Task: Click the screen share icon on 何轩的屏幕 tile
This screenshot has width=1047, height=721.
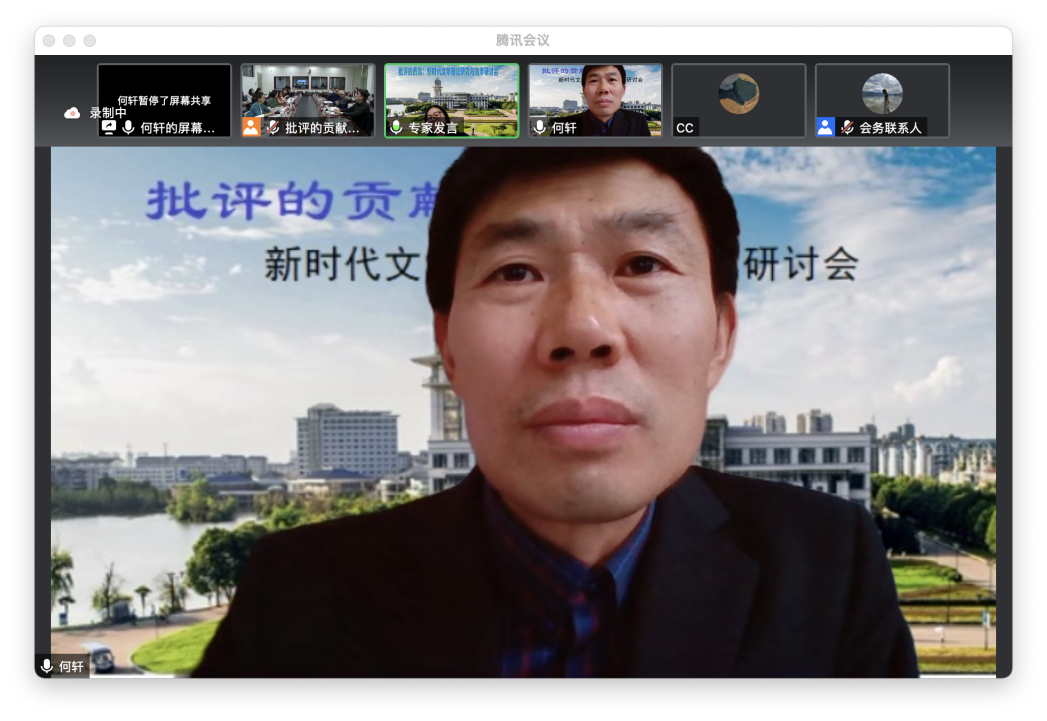Action: tap(109, 128)
